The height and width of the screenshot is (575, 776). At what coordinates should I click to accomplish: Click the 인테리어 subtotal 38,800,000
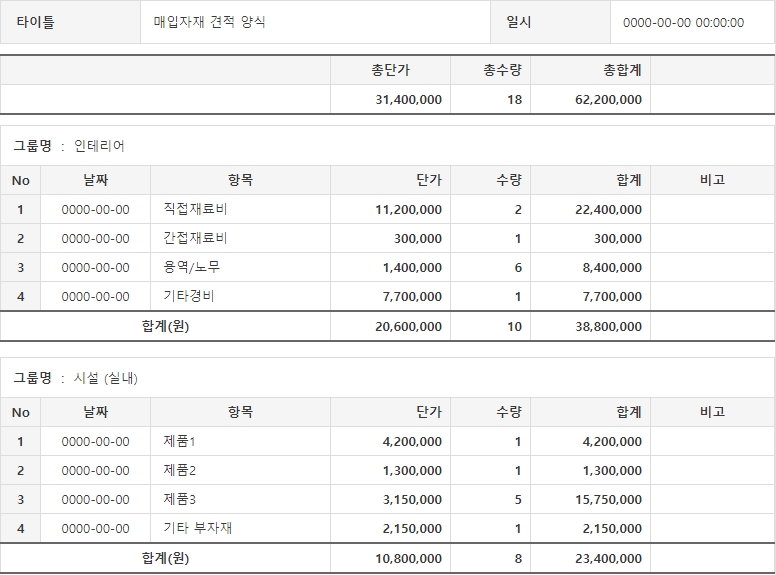coord(608,327)
